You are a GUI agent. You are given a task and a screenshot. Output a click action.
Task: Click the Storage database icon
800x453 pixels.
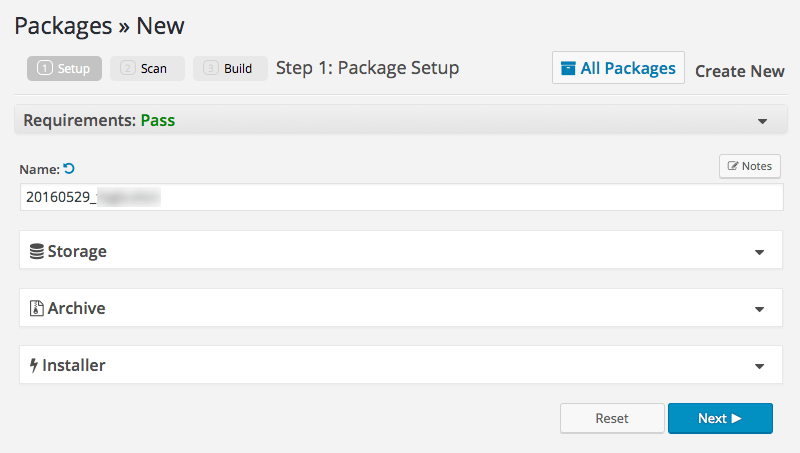pyautogui.click(x=37, y=251)
